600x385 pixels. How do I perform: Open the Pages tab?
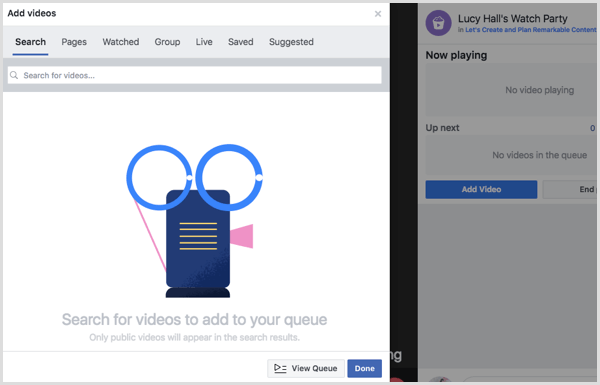coord(74,42)
